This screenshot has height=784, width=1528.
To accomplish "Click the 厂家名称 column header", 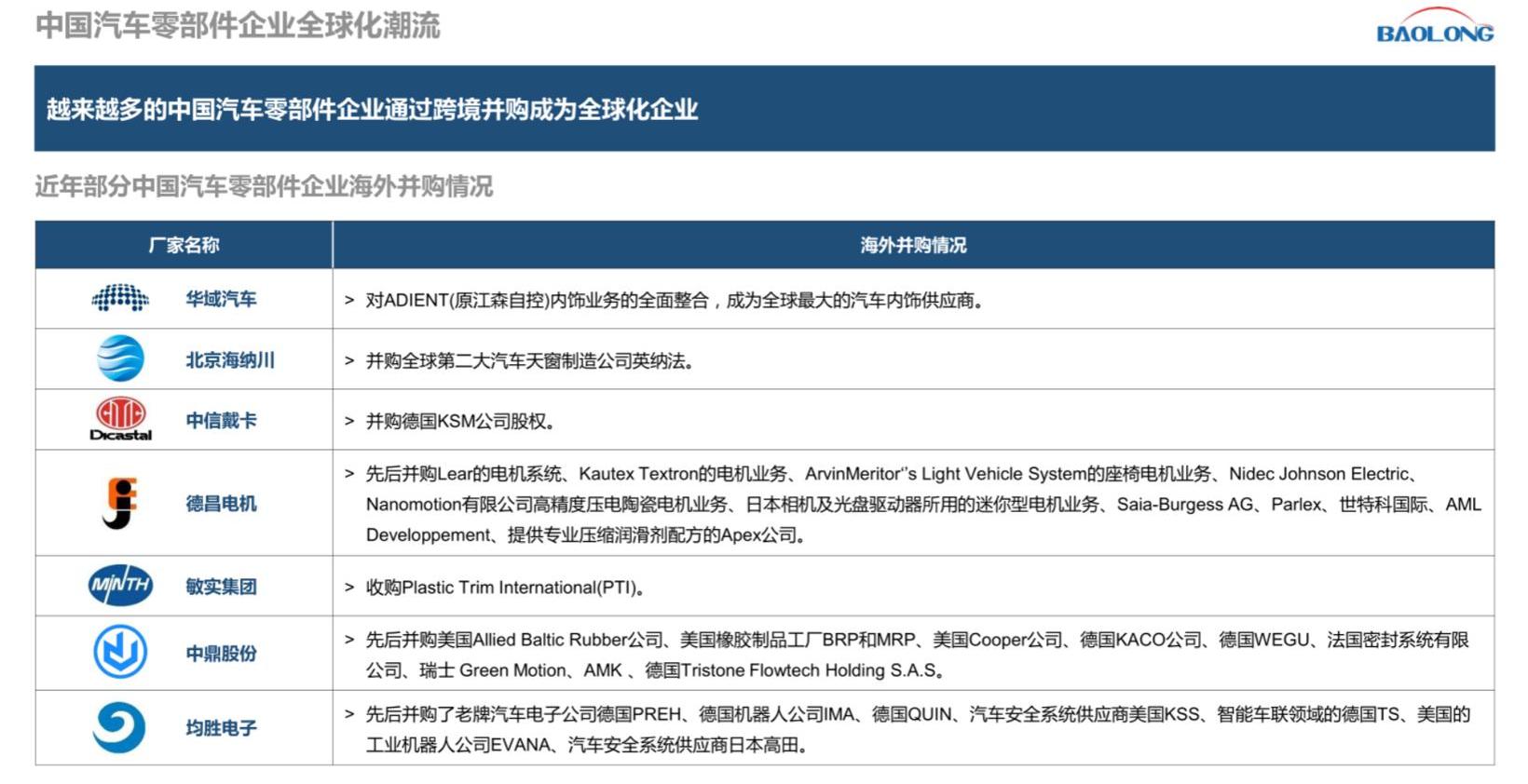I will pos(184,245).
